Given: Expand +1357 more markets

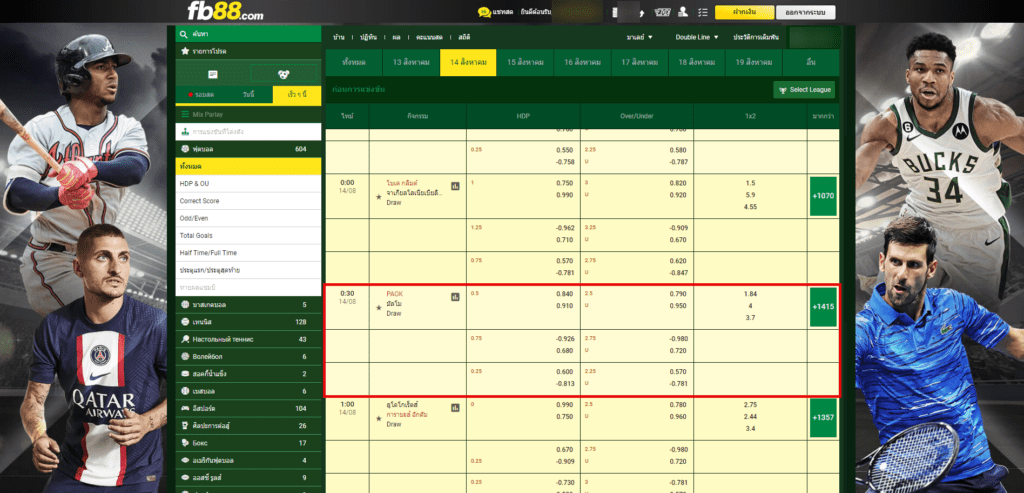Looking at the screenshot, I should point(823,417).
